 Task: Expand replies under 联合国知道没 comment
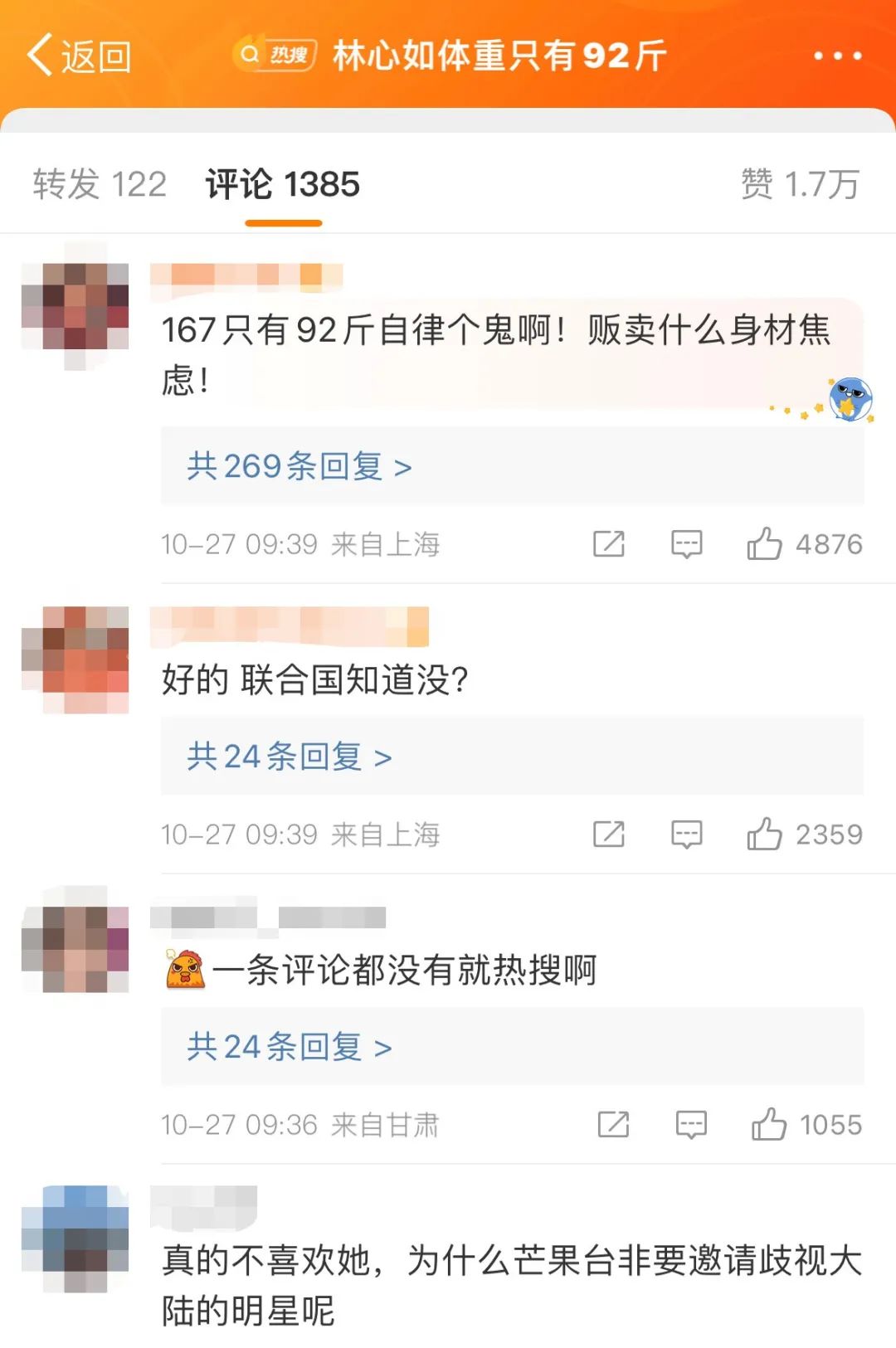pyautogui.click(x=290, y=757)
